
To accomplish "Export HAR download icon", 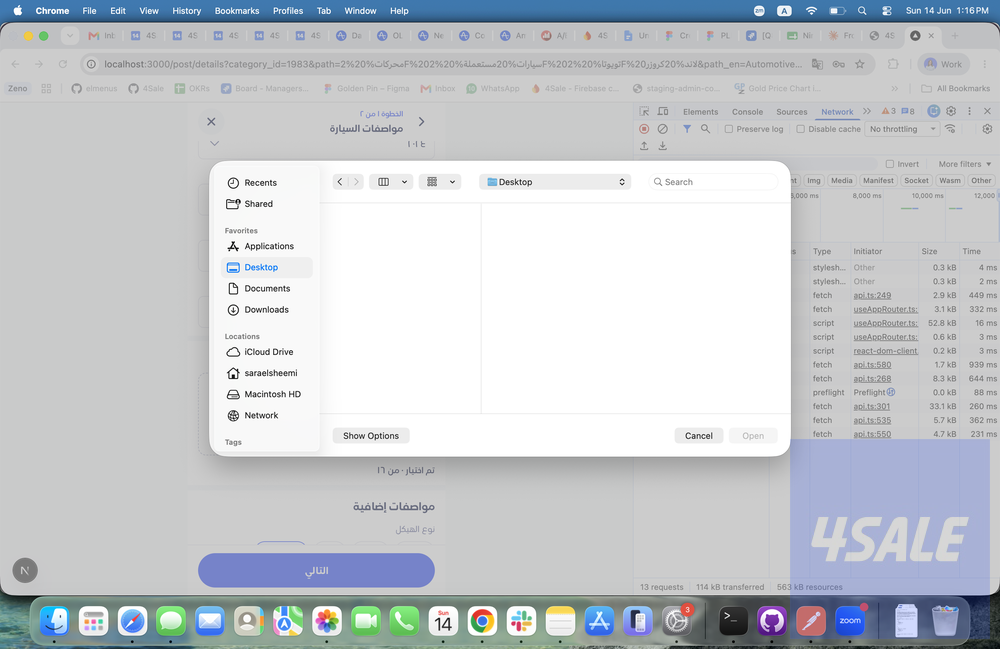I will [663, 146].
